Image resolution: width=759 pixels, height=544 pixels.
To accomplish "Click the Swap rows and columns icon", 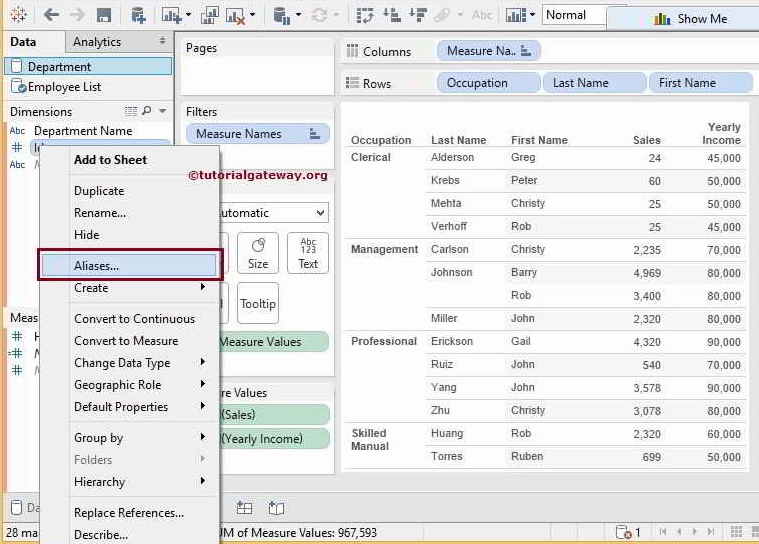I will (x=365, y=15).
